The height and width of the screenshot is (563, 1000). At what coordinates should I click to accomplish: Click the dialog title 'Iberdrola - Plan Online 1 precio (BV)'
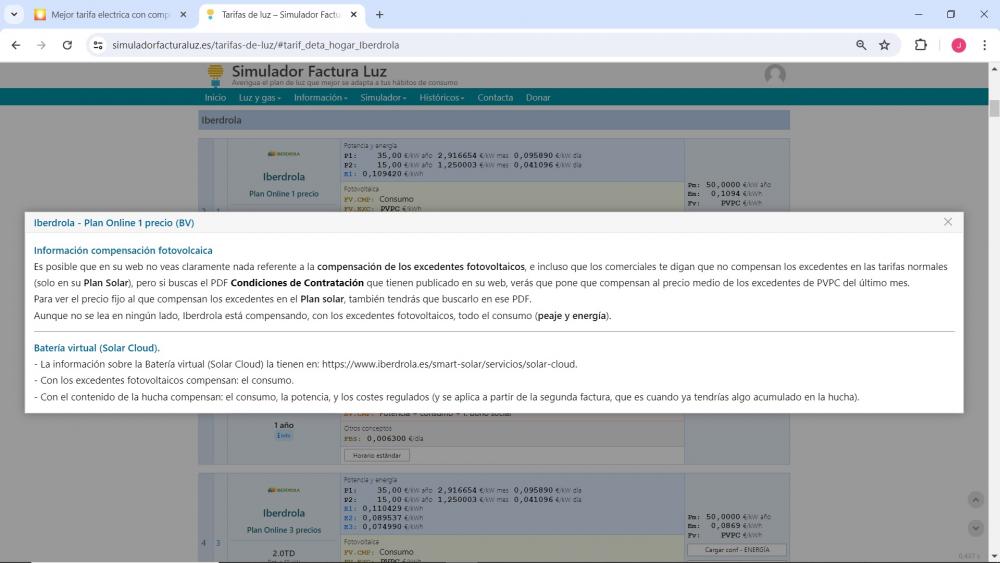coord(114,223)
